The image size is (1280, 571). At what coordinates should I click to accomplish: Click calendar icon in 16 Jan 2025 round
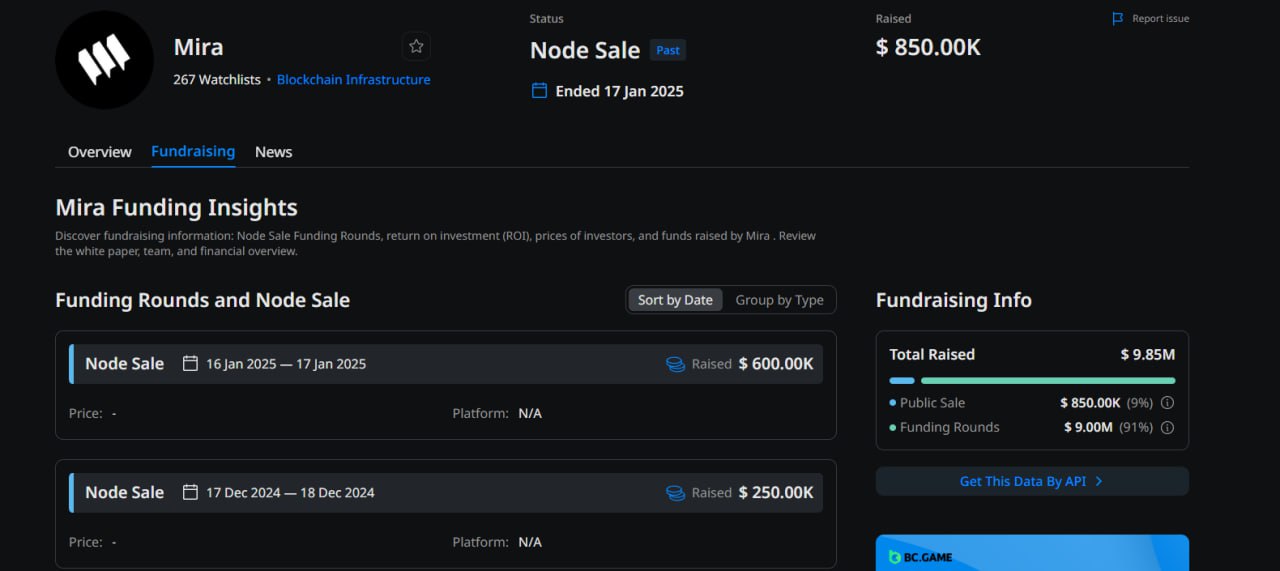point(190,363)
